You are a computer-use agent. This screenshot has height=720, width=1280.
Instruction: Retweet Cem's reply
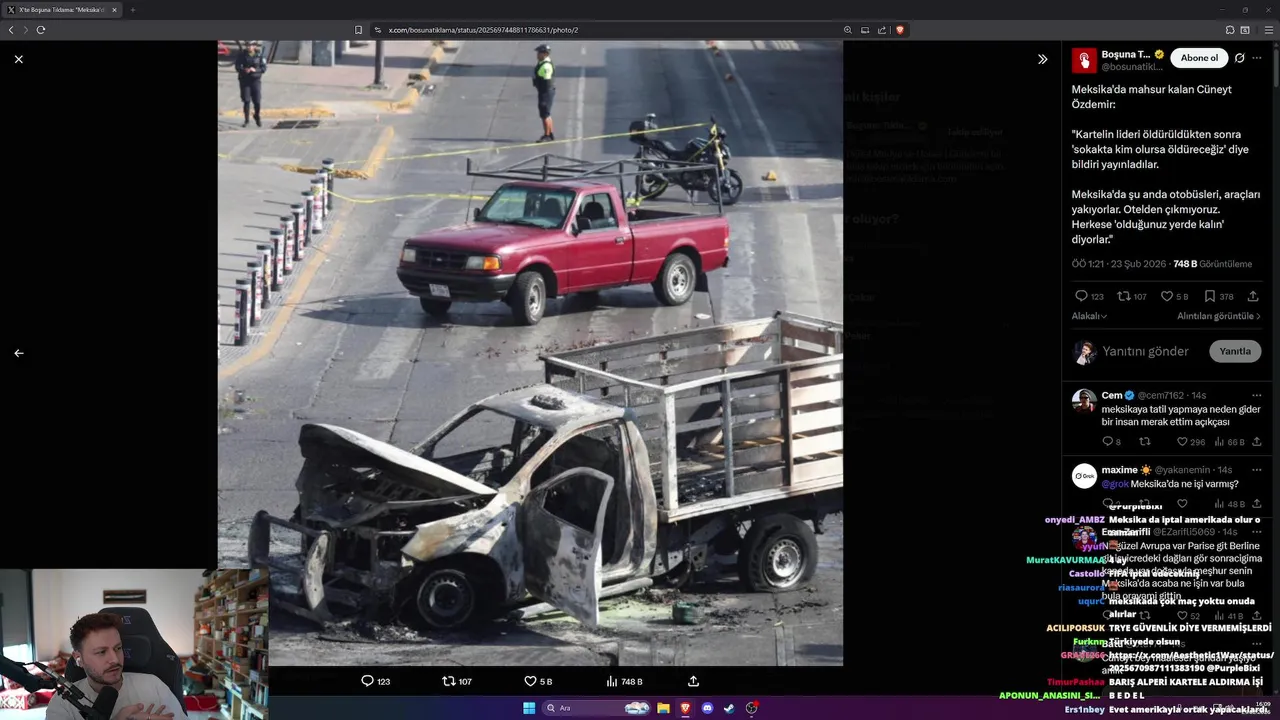[x=1145, y=441]
